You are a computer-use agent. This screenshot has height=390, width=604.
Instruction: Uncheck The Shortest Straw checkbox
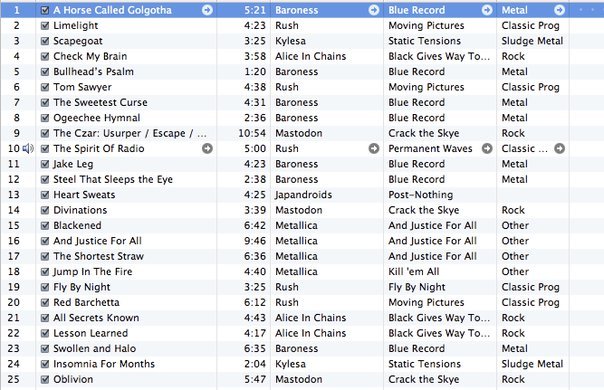click(45, 256)
